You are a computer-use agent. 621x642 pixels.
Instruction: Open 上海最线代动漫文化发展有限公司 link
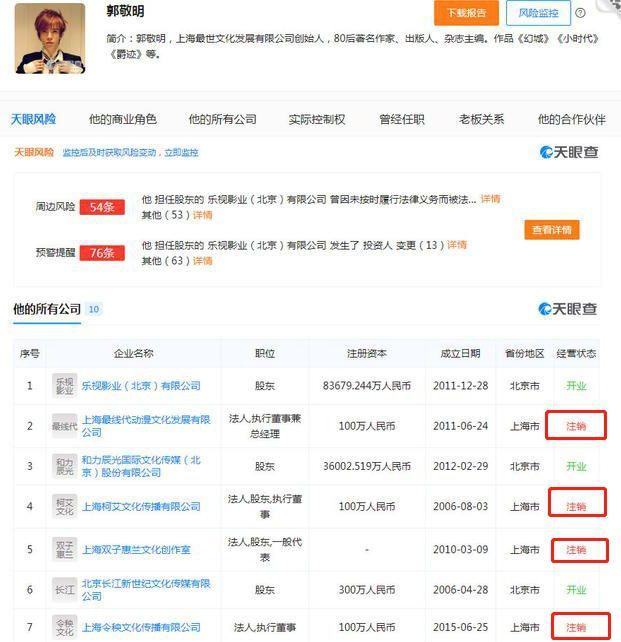click(146, 426)
